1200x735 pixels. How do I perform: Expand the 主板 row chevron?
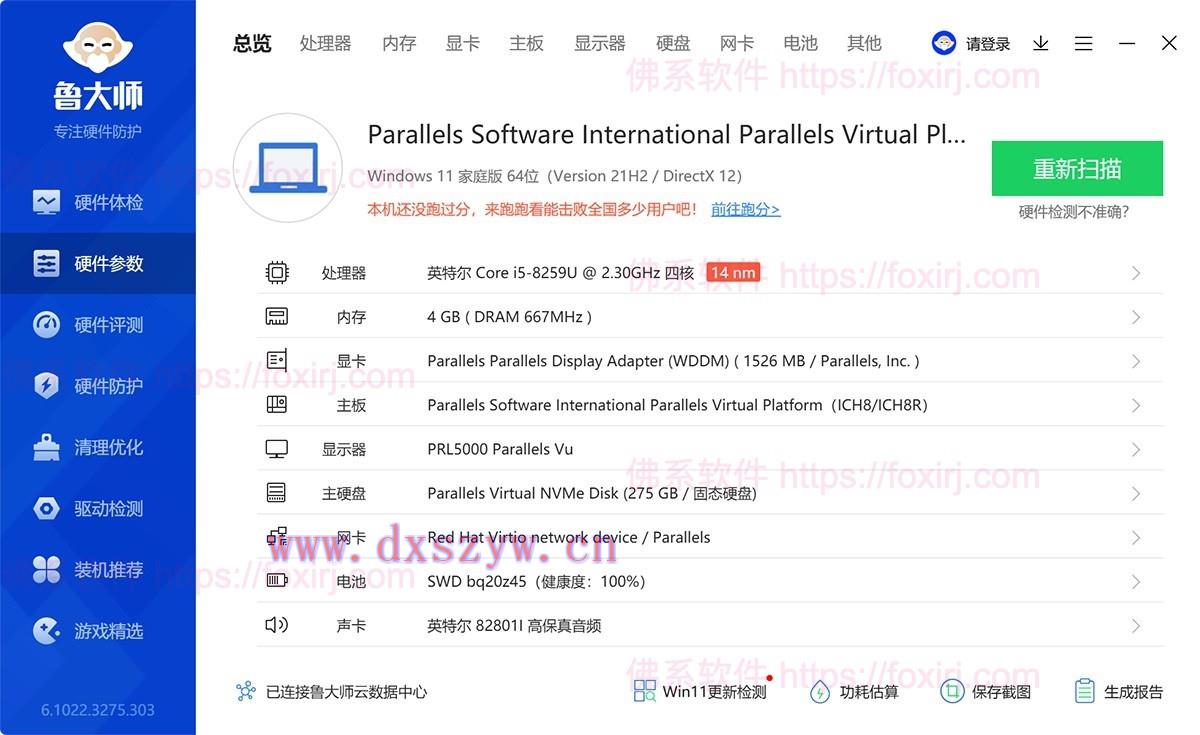[1136, 405]
